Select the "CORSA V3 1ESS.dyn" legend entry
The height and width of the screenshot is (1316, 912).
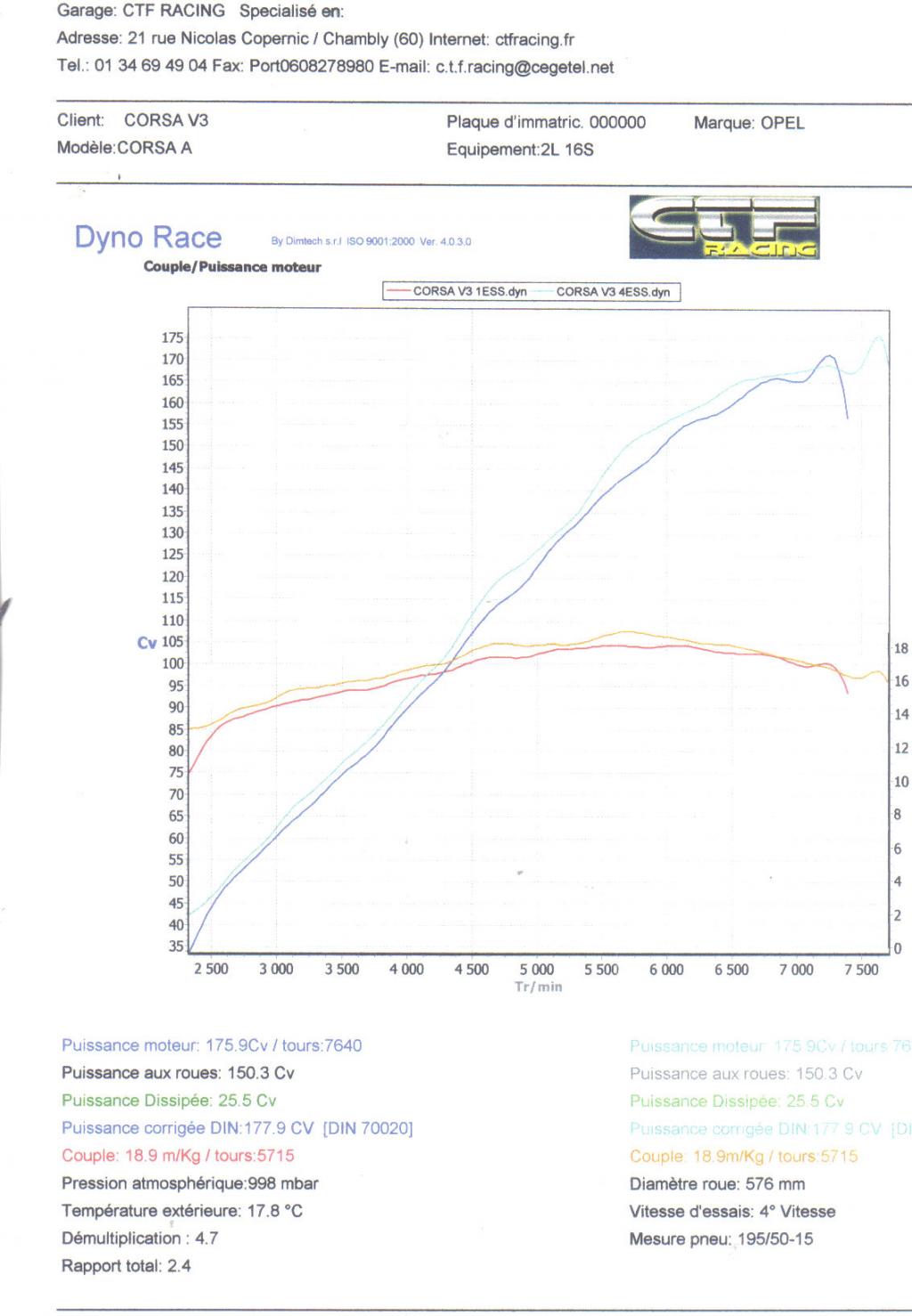click(x=456, y=291)
